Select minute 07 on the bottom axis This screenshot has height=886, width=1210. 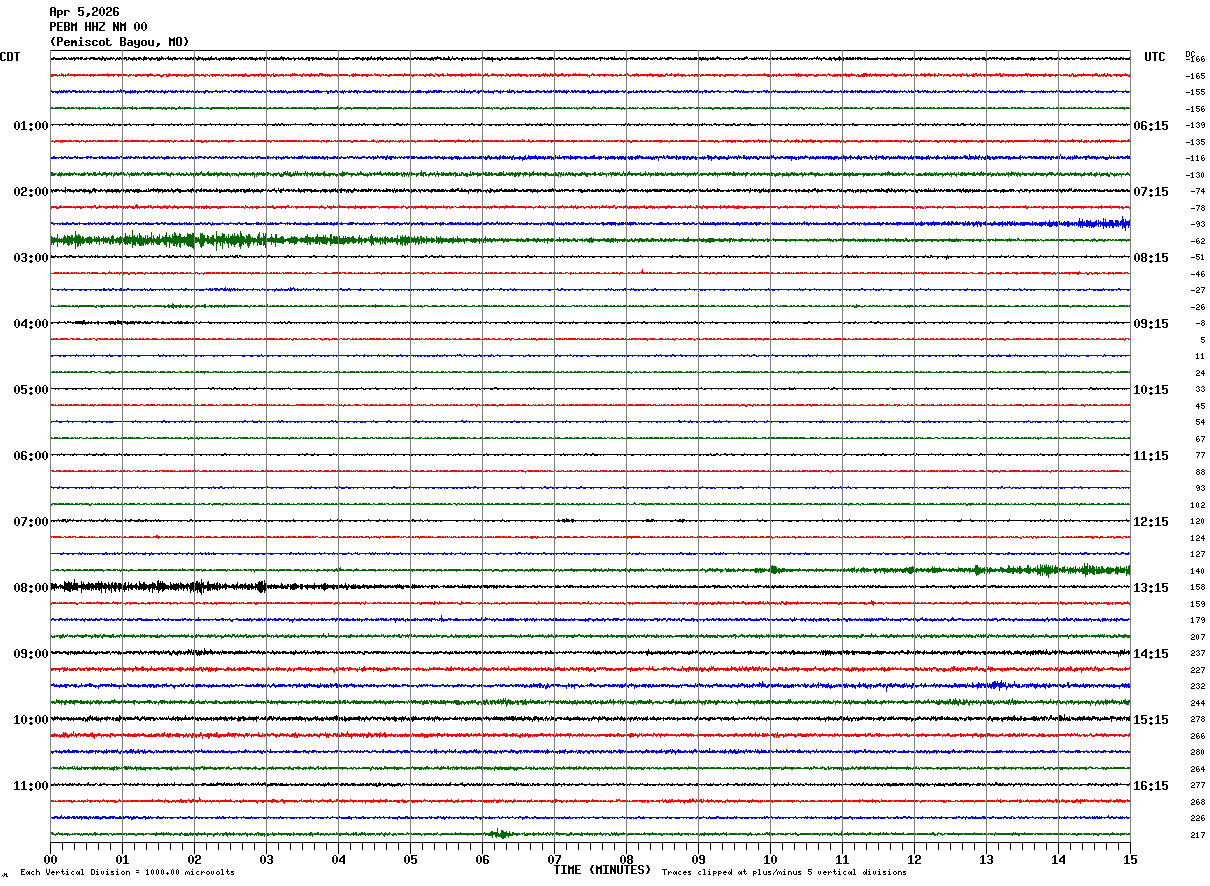click(554, 859)
